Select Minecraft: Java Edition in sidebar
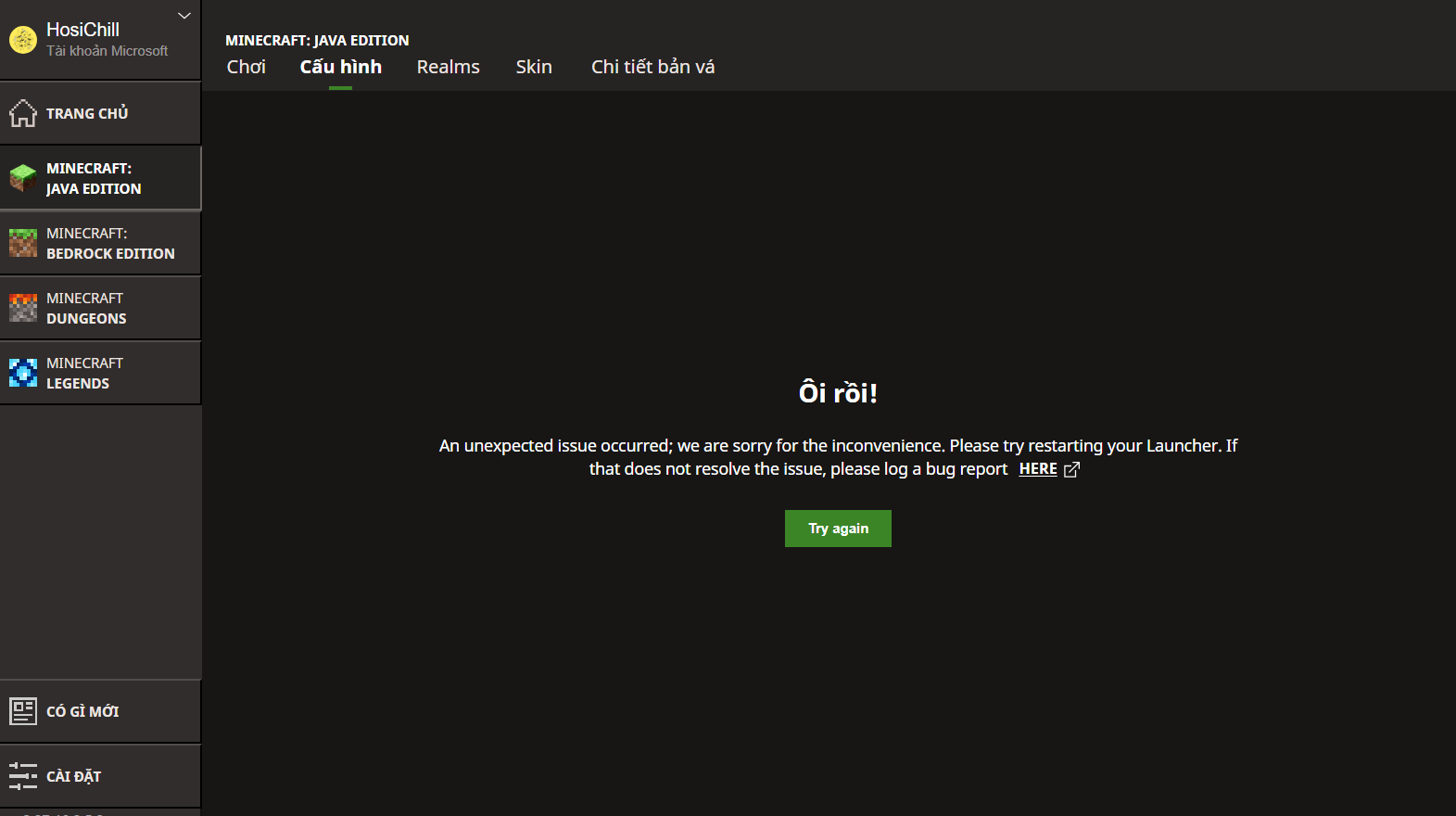This screenshot has height=816, width=1456. 100,178
